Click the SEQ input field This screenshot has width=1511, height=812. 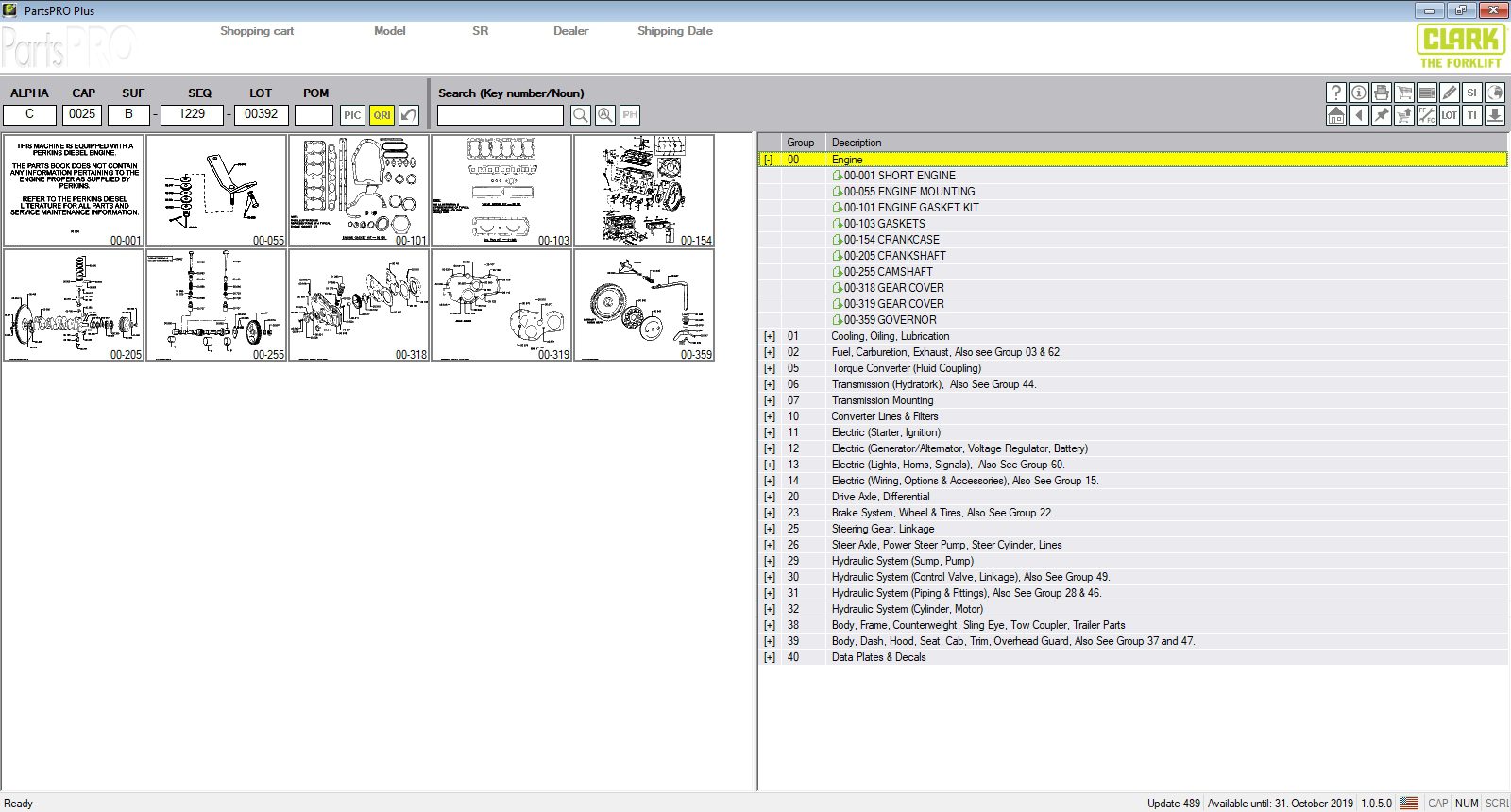192,115
